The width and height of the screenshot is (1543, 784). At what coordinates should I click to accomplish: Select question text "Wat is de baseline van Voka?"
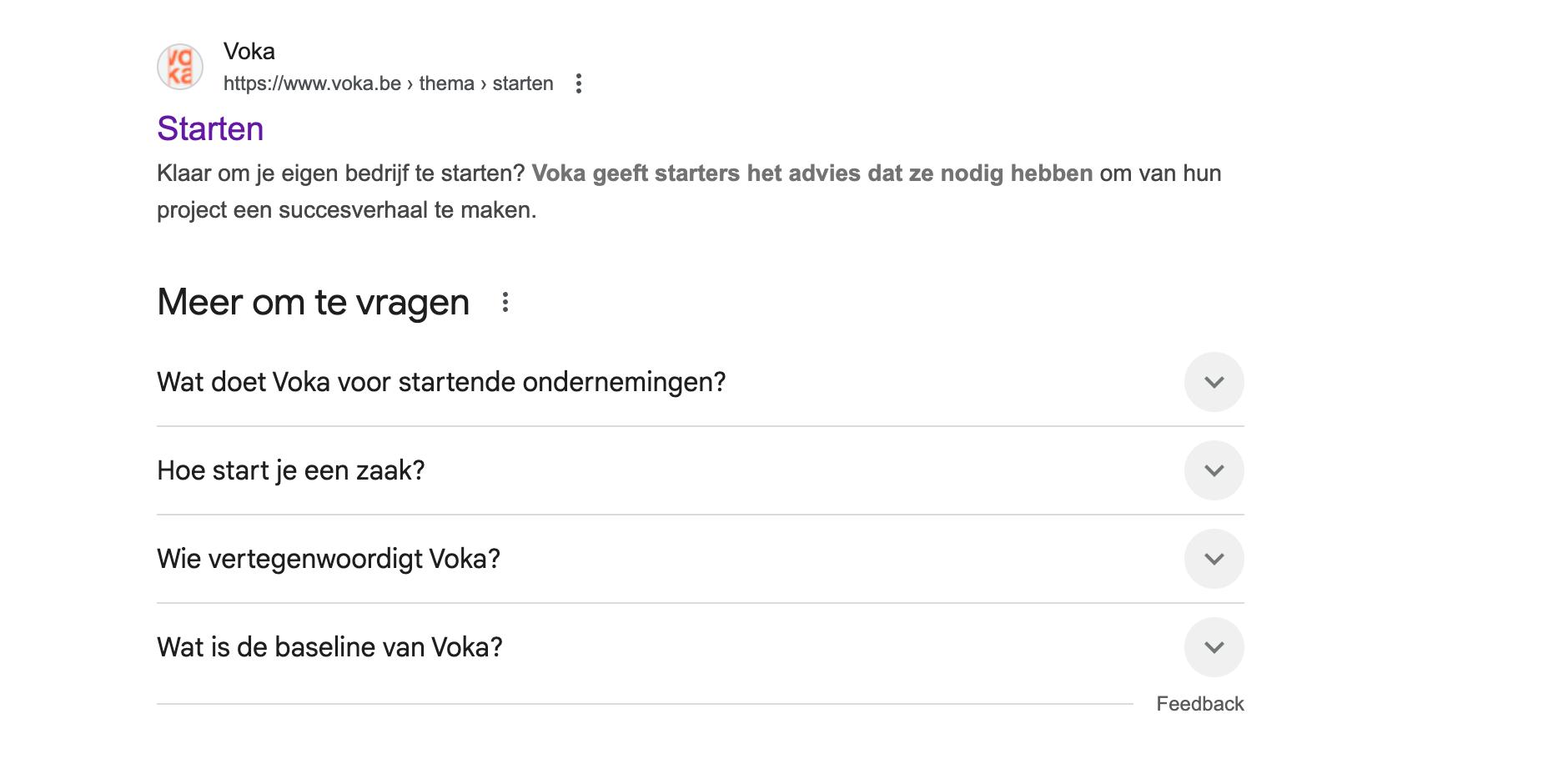pos(329,647)
